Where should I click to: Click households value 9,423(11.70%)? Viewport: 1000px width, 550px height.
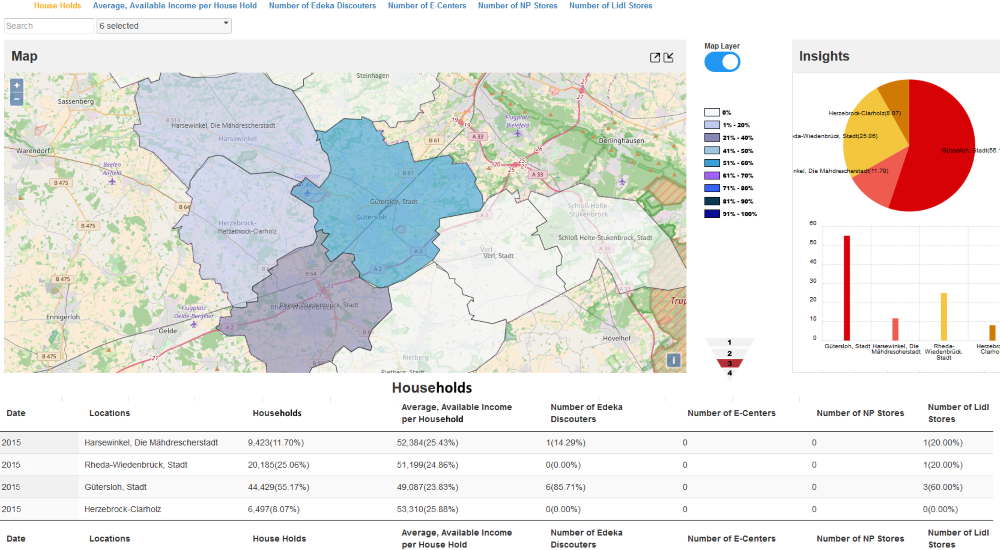tap(276, 443)
